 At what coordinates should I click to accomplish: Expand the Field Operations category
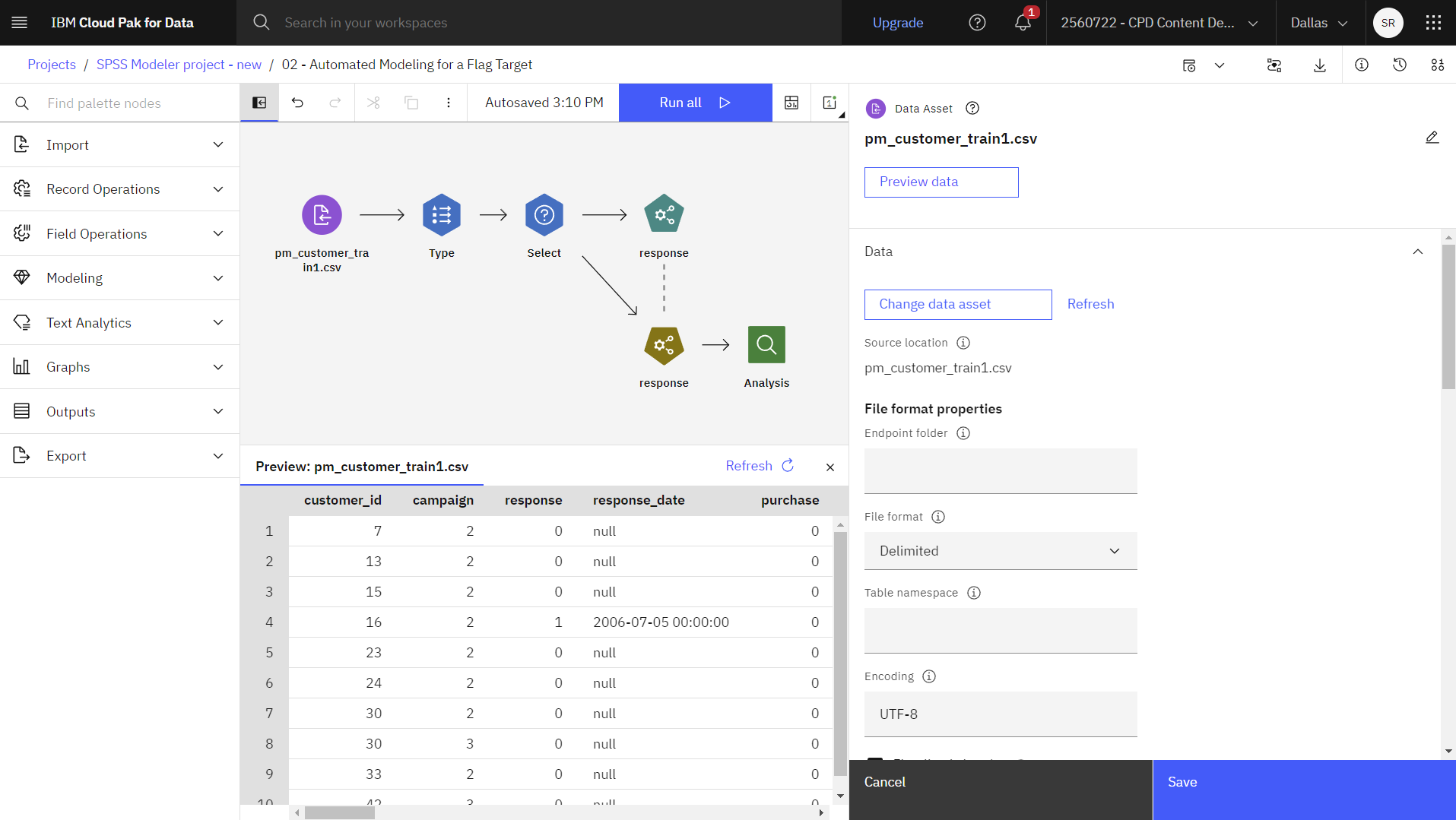click(120, 233)
